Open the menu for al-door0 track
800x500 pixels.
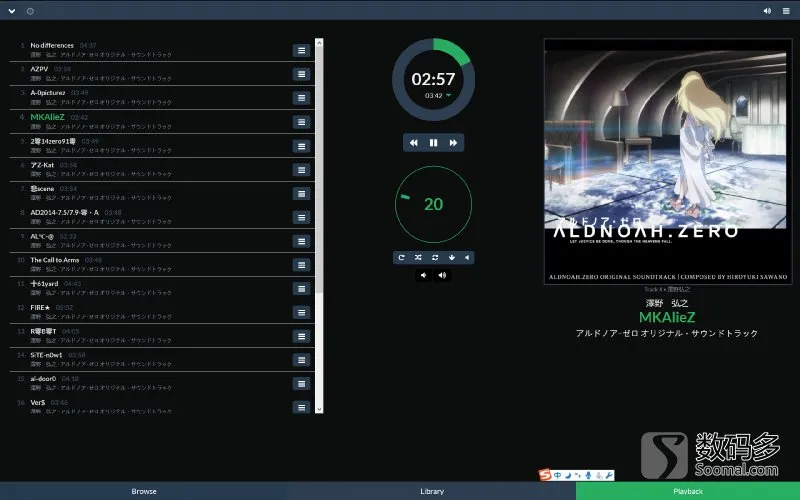point(302,384)
